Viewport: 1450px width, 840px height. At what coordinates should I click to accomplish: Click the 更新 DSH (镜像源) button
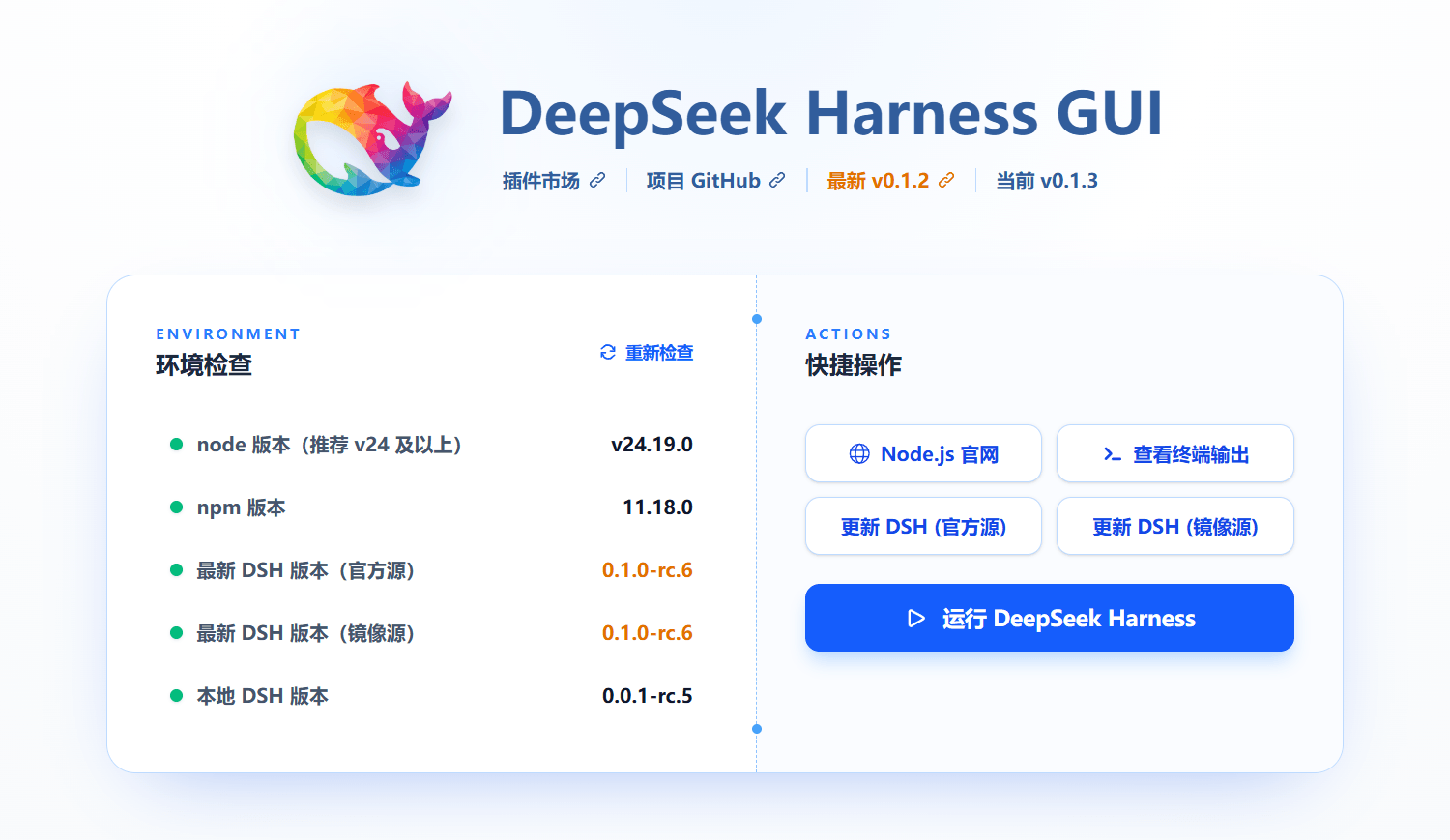[1175, 526]
